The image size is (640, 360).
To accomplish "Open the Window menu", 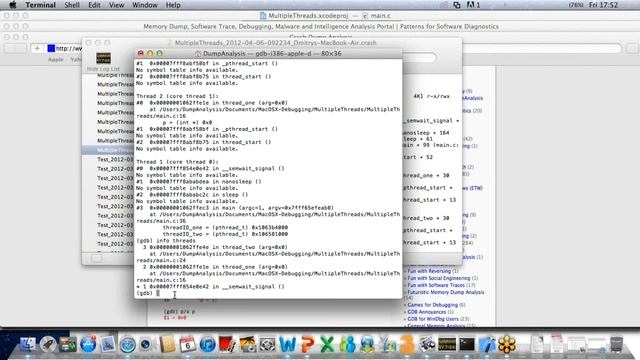I will (x=145, y=5).
